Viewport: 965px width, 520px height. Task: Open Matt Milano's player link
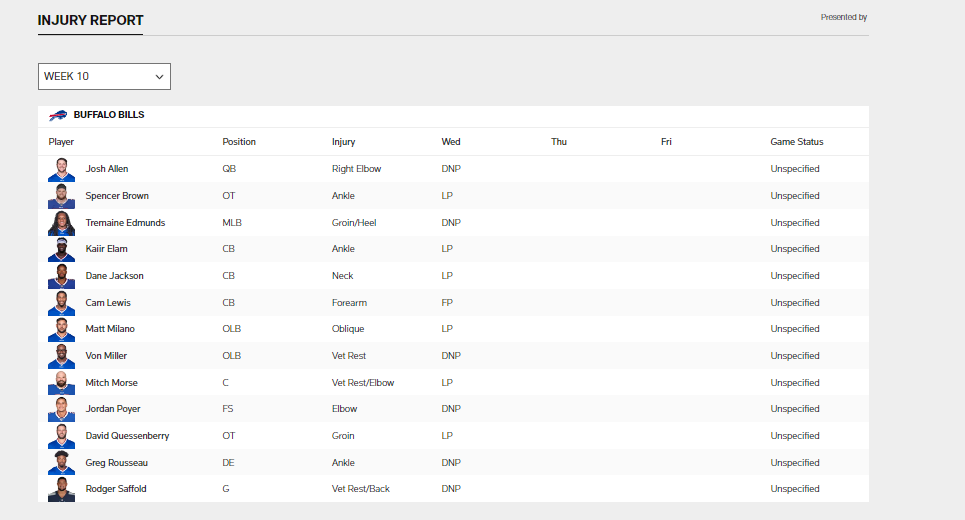click(110, 329)
